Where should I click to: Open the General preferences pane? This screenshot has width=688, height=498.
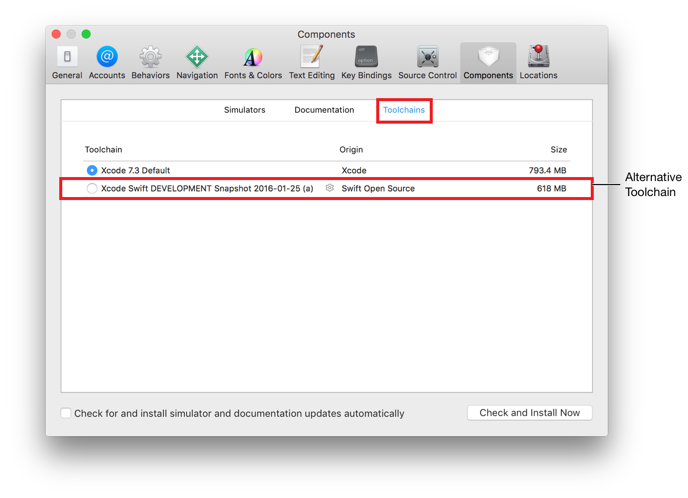67,63
